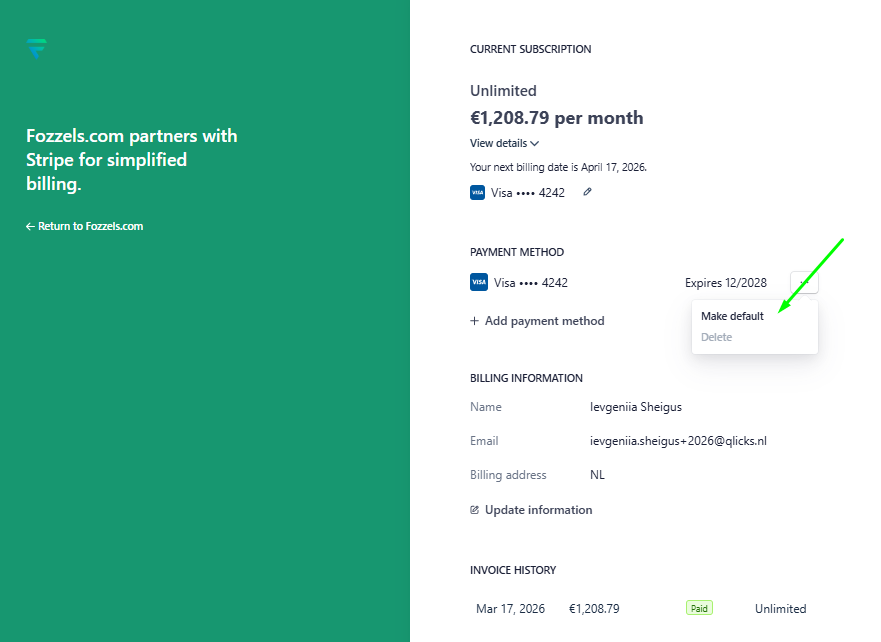Click the €1,208.79 per month price
This screenshot has width=881, height=642.
[x=557, y=118]
